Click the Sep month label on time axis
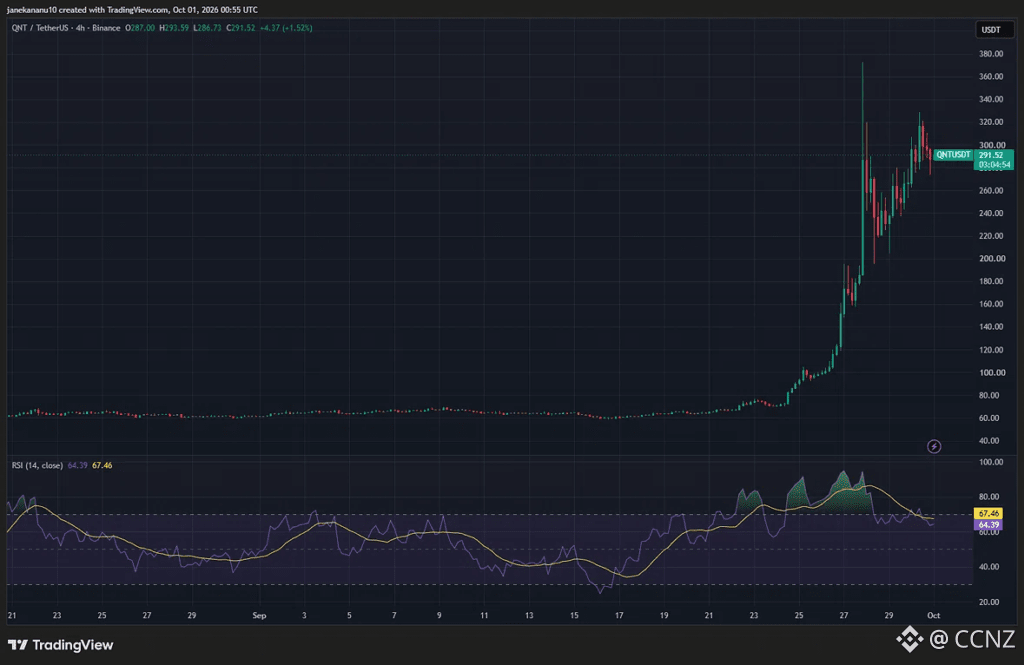 (x=259, y=615)
